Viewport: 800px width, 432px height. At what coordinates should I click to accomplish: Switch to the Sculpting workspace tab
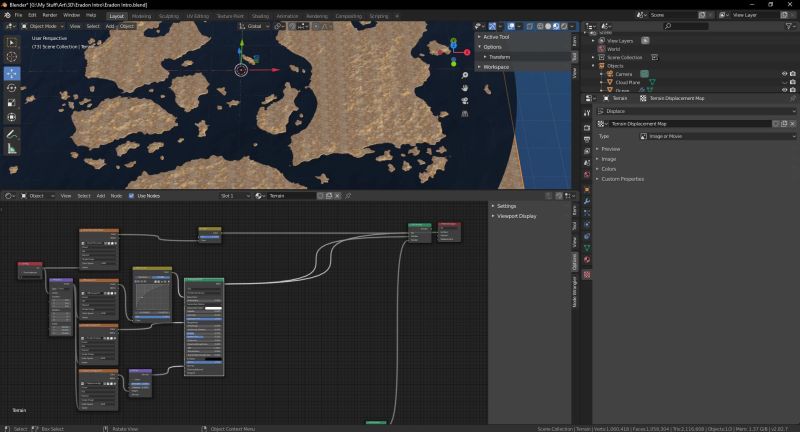coord(169,16)
